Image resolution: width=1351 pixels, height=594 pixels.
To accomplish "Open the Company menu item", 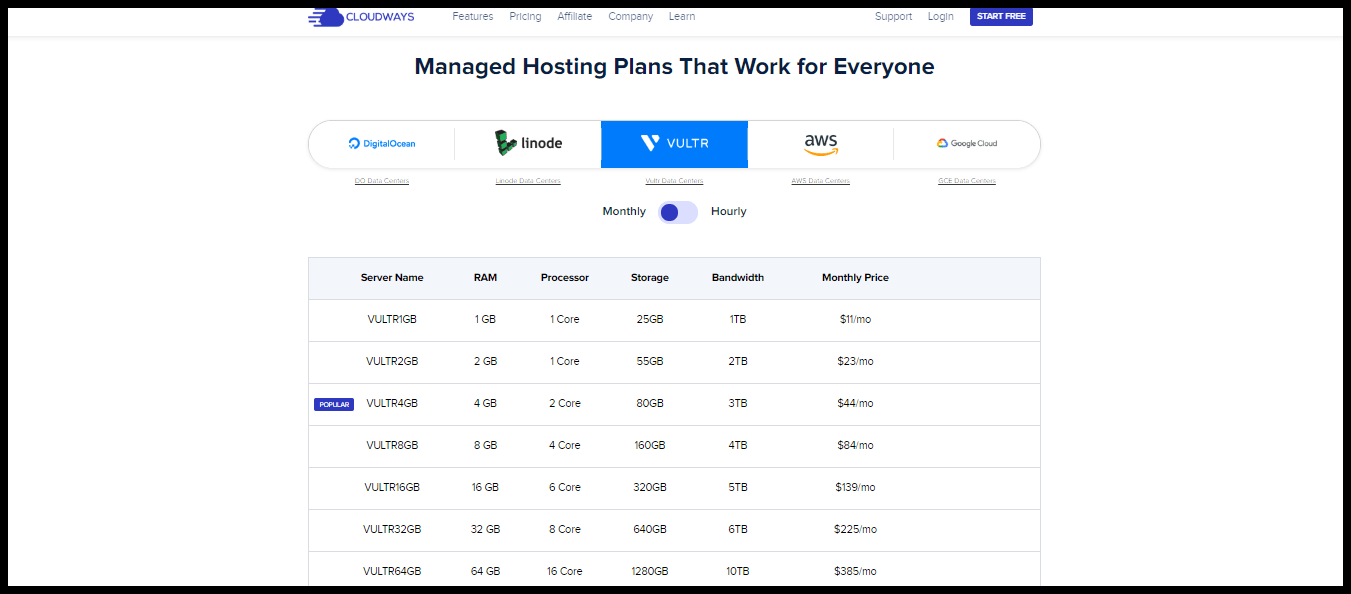I will [x=630, y=16].
